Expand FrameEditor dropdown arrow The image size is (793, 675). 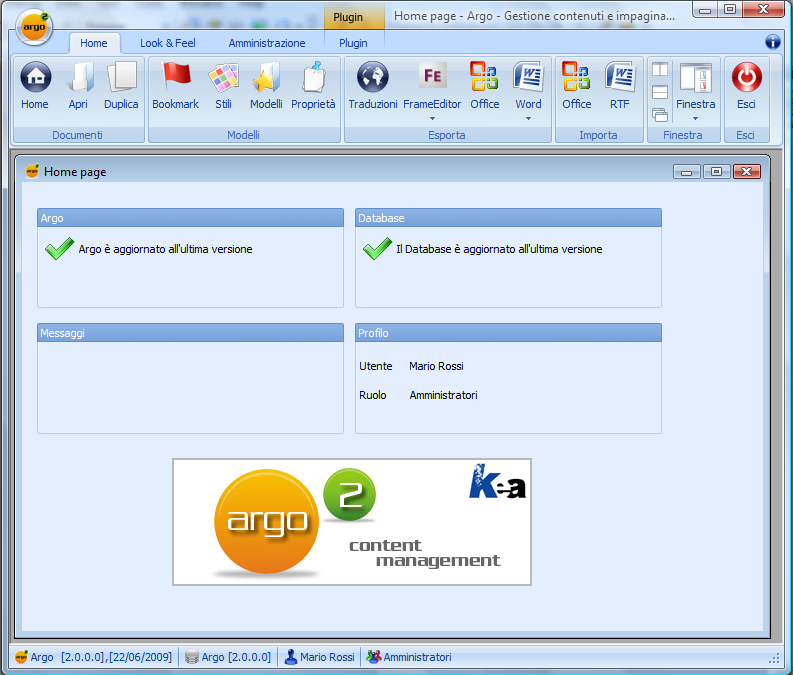coord(432,119)
